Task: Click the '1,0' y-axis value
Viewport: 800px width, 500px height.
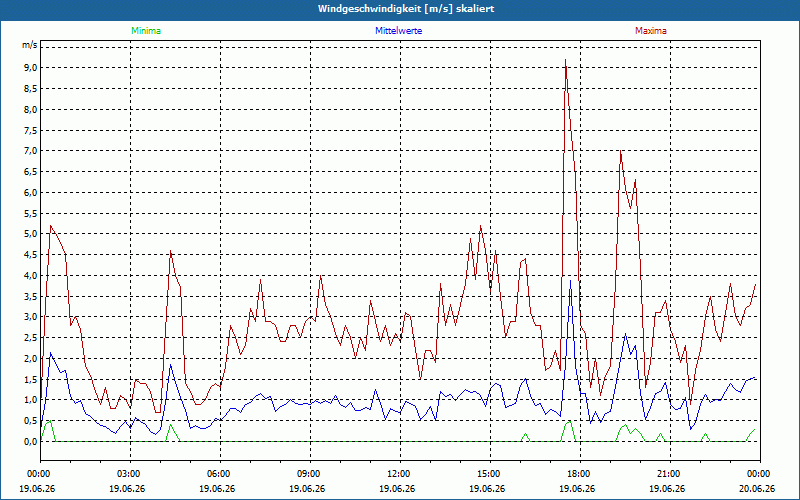Action: coord(31,400)
